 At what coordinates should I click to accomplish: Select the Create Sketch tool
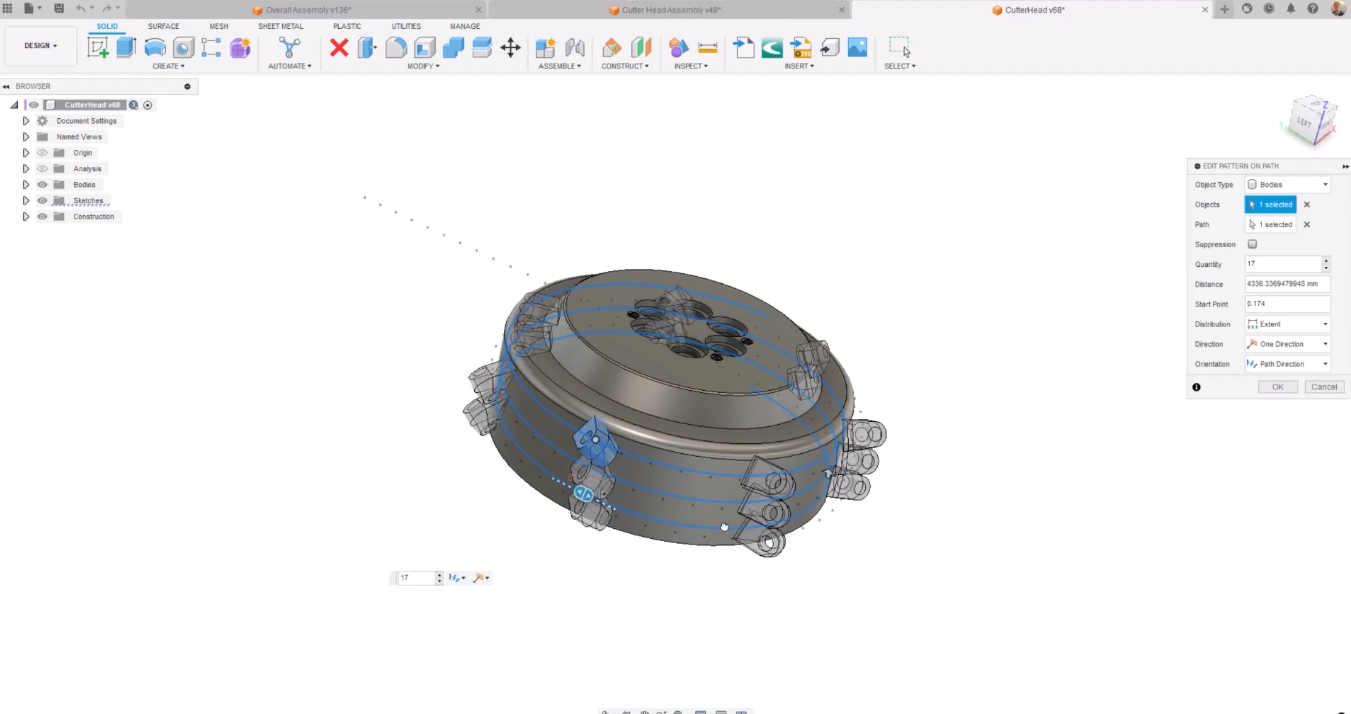click(x=98, y=48)
